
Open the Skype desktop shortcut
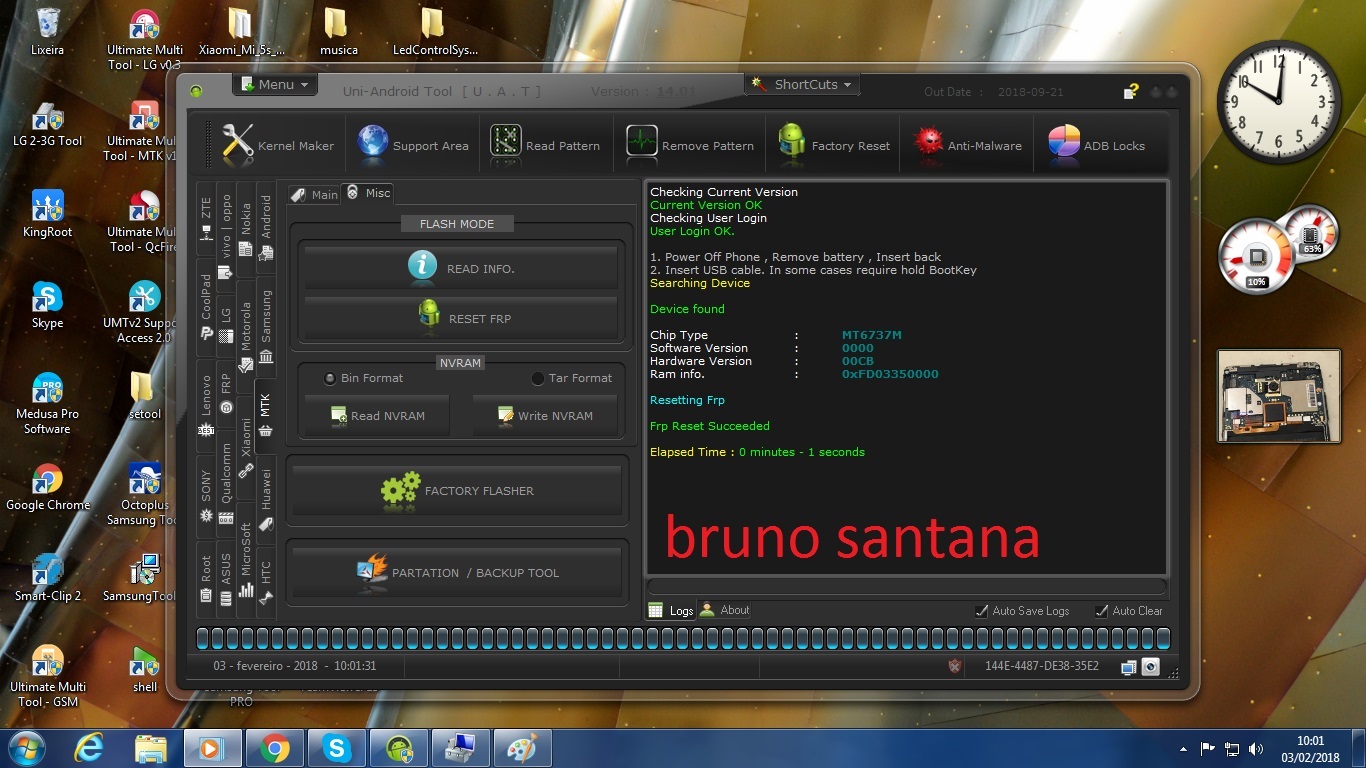pyautogui.click(x=47, y=305)
